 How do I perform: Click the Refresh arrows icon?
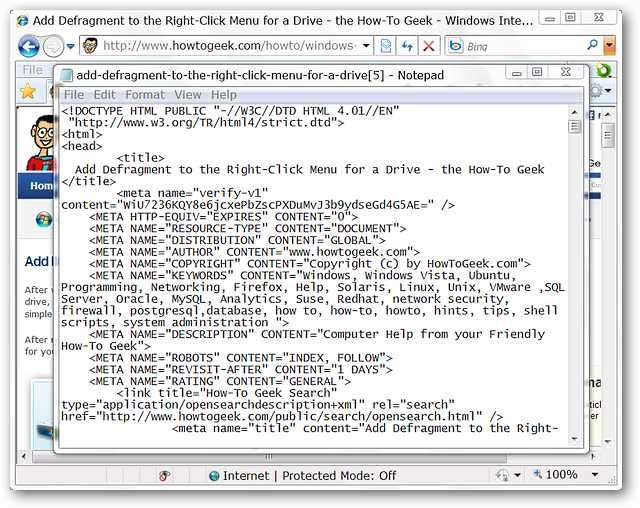pyautogui.click(x=407, y=46)
